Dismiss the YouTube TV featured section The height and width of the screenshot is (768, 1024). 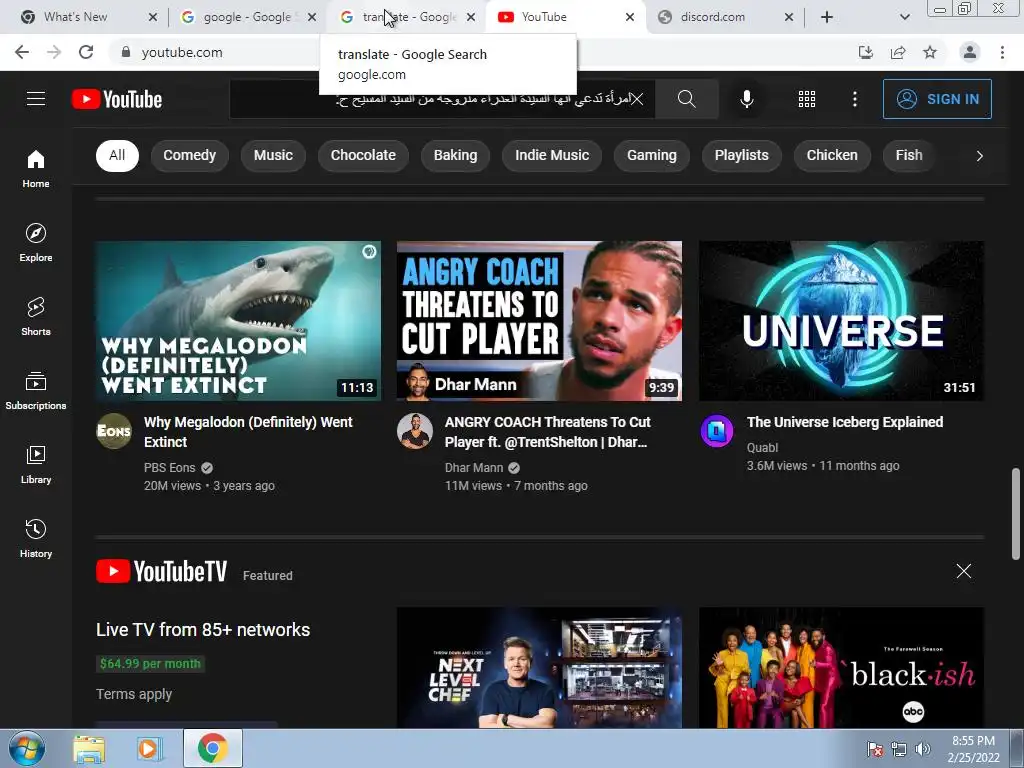tap(963, 571)
